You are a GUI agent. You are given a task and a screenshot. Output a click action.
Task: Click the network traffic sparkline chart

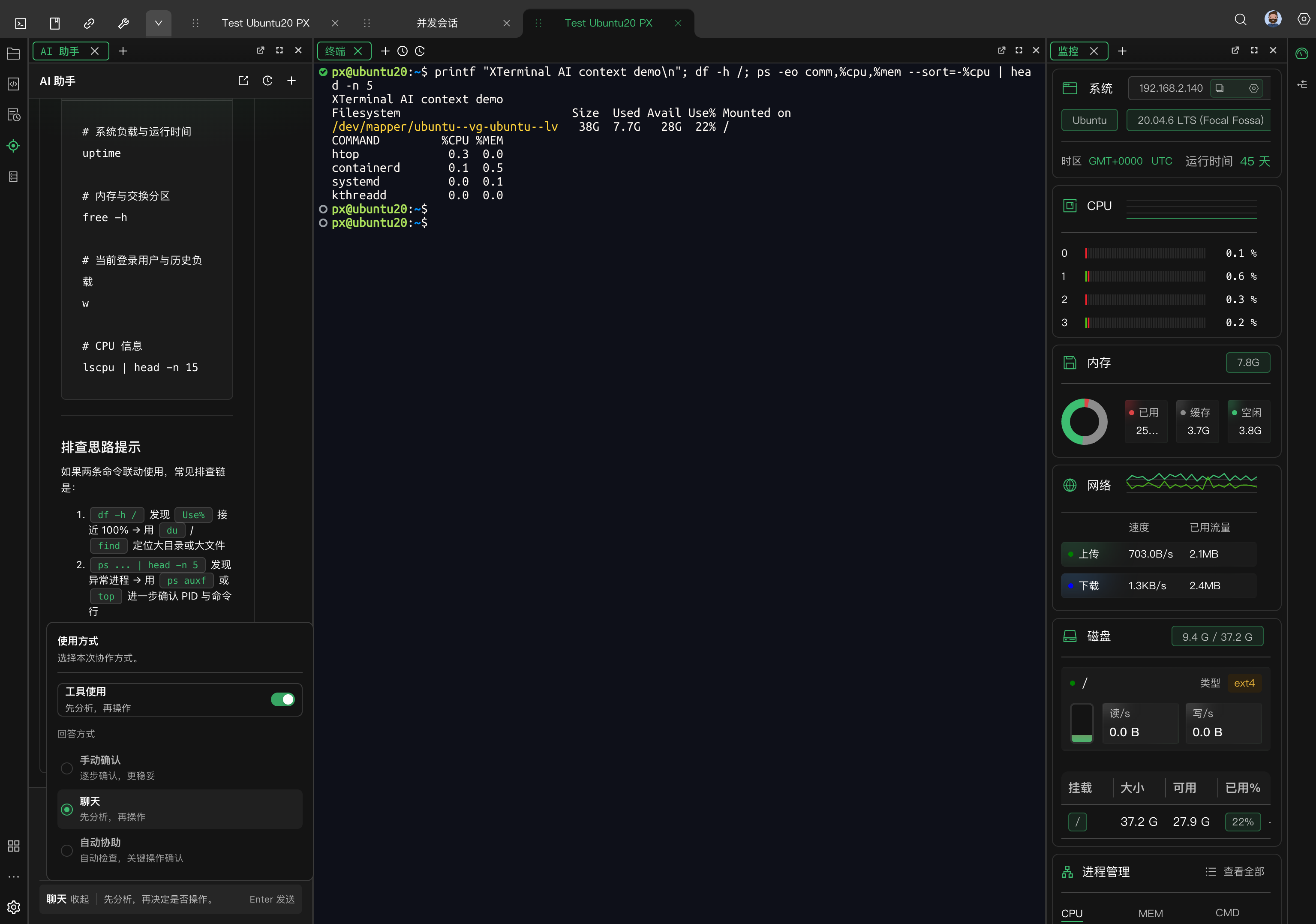[1191, 482]
